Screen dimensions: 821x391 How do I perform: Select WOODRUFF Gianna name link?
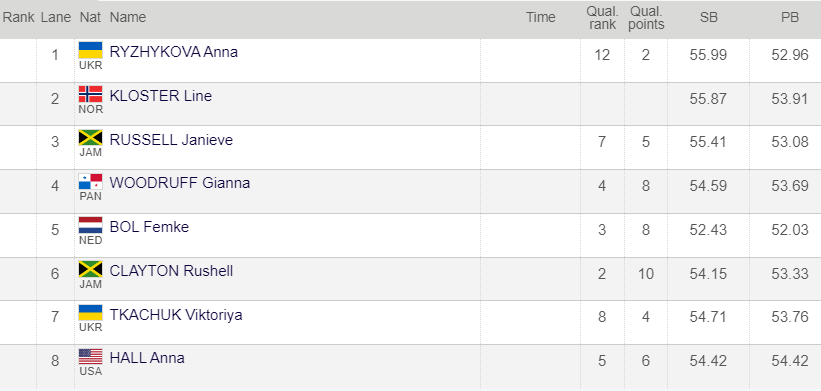180,183
